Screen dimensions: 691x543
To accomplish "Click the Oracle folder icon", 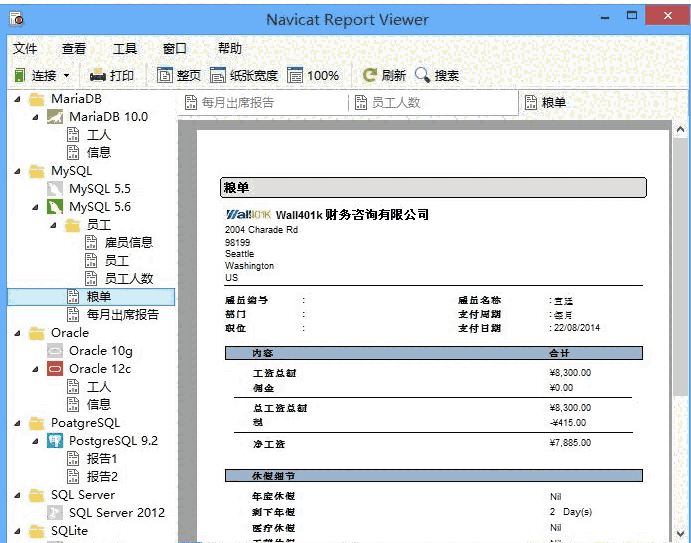I will (37, 333).
